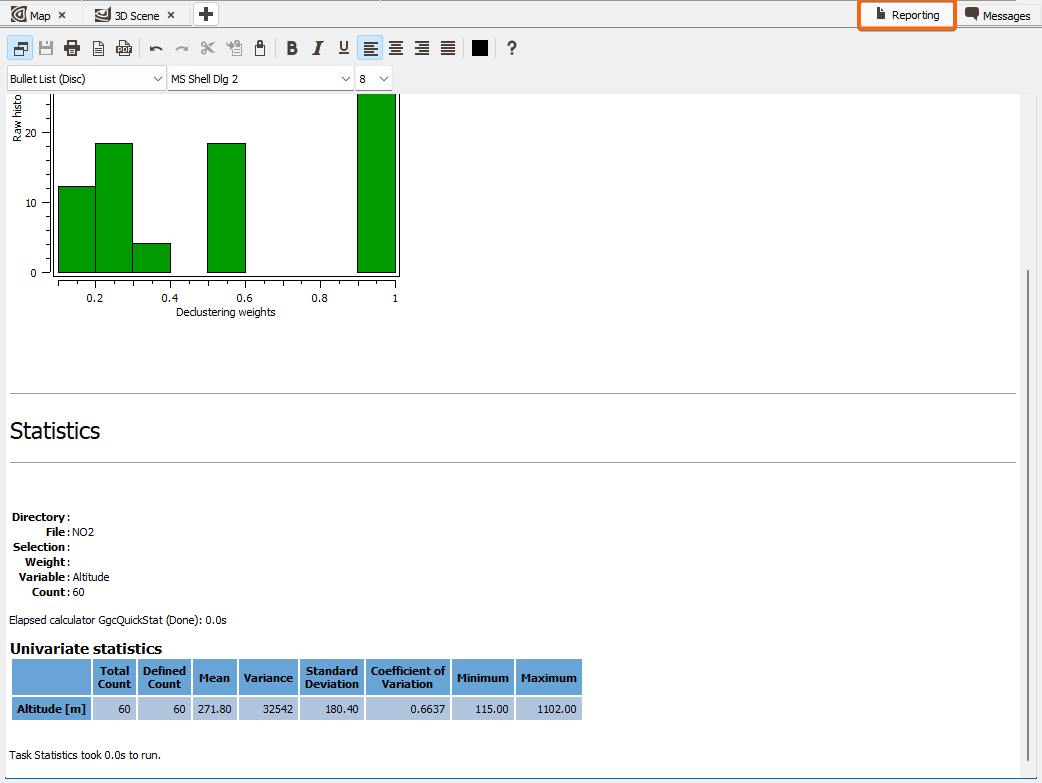Screen dimensions: 1042x783
Task: Open the Messages panel
Action: [998, 15]
